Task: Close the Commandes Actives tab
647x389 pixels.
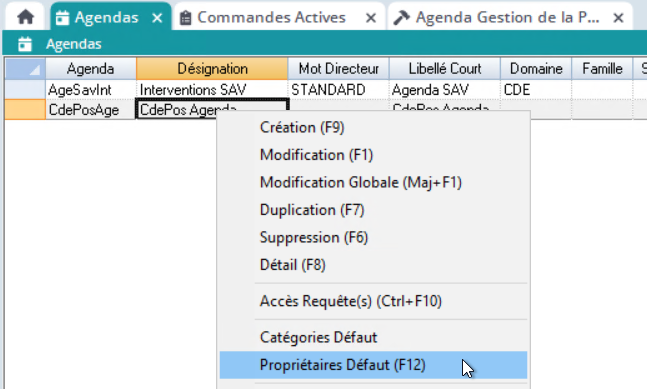Action: 371,18
